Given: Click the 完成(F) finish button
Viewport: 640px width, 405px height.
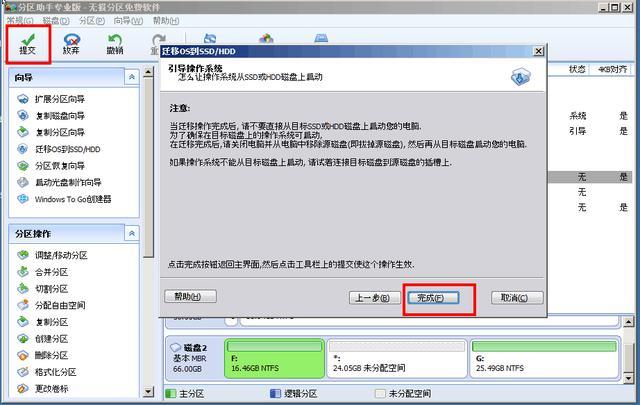Looking at the screenshot, I should [433, 298].
